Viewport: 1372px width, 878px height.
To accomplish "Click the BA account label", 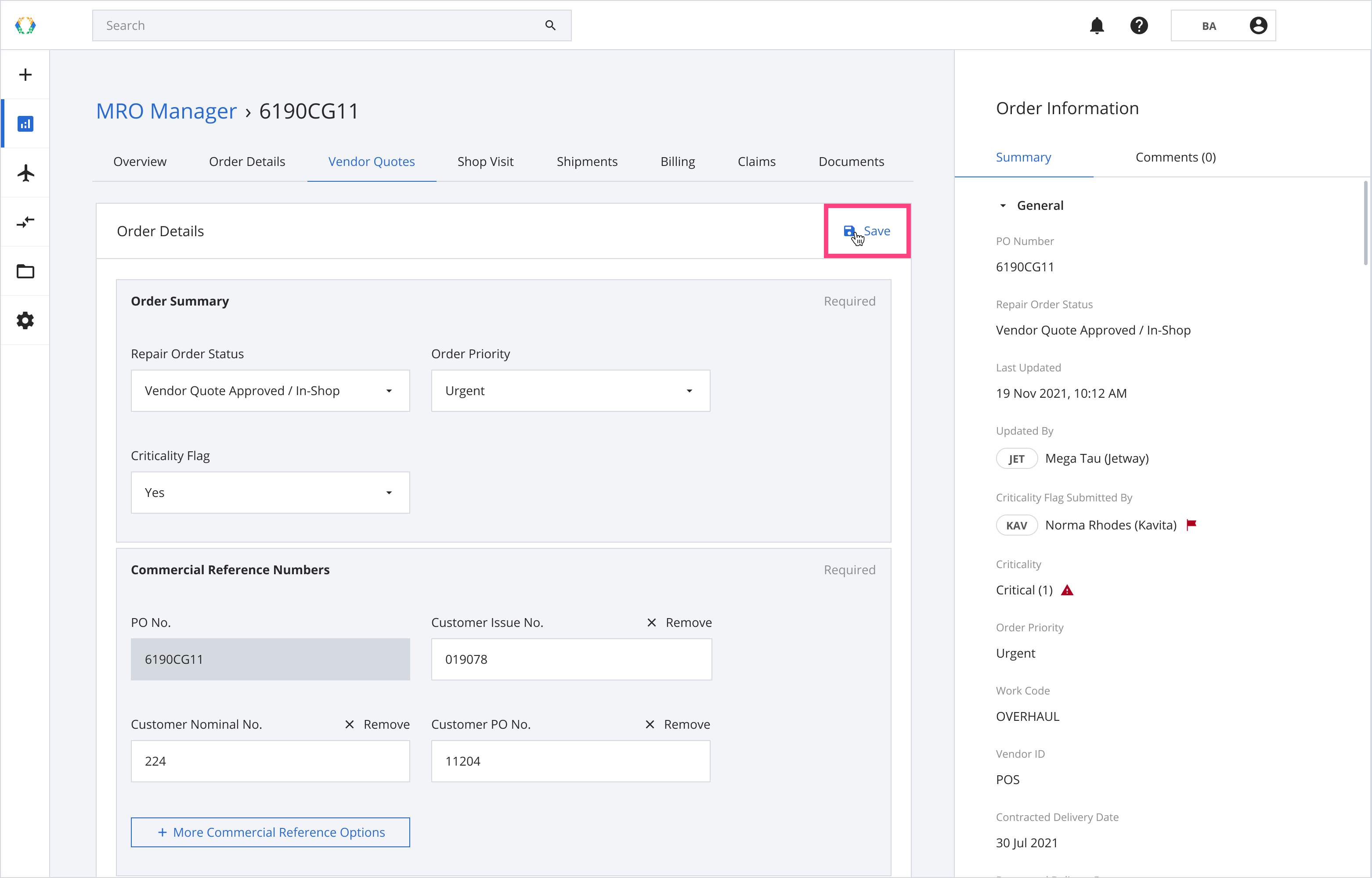I will coord(1208,26).
